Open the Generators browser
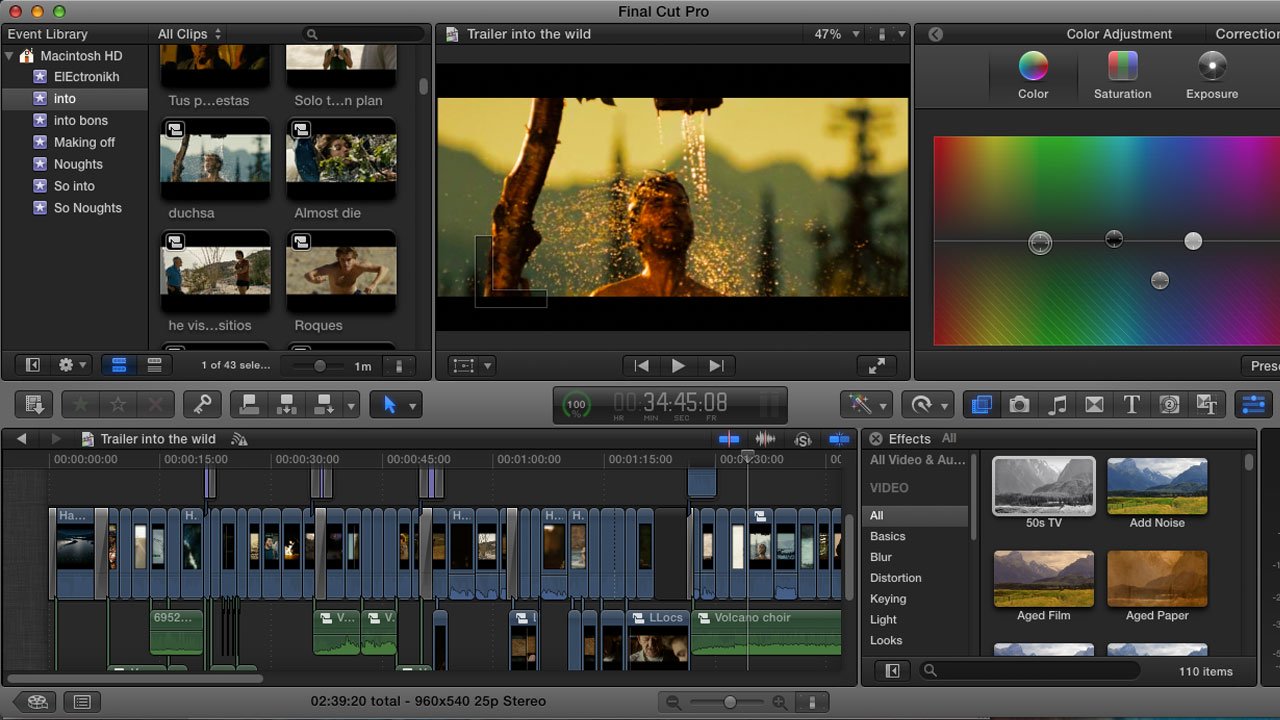Image resolution: width=1280 pixels, height=720 pixels. pyautogui.click(x=1169, y=404)
